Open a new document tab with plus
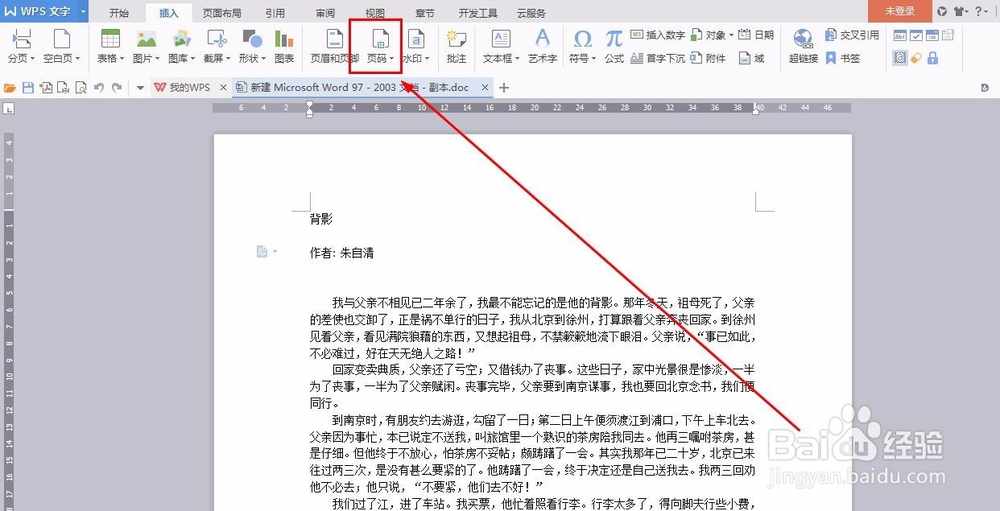The height and width of the screenshot is (511, 1000). [x=504, y=88]
